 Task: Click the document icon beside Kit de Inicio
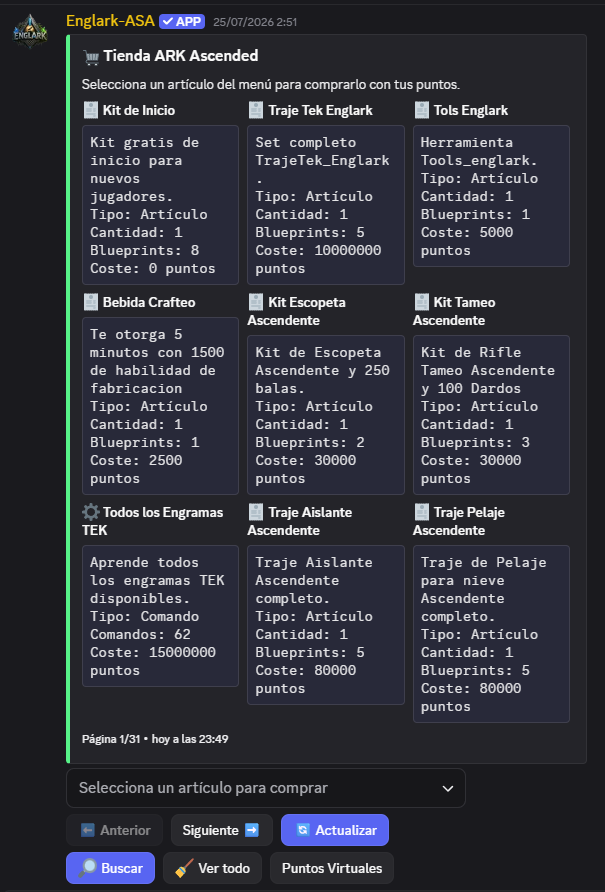pyautogui.click(x=90, y=110)
